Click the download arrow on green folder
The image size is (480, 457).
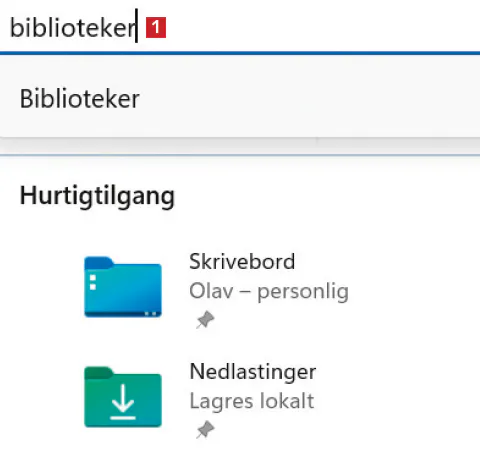[x=123, y=402]
